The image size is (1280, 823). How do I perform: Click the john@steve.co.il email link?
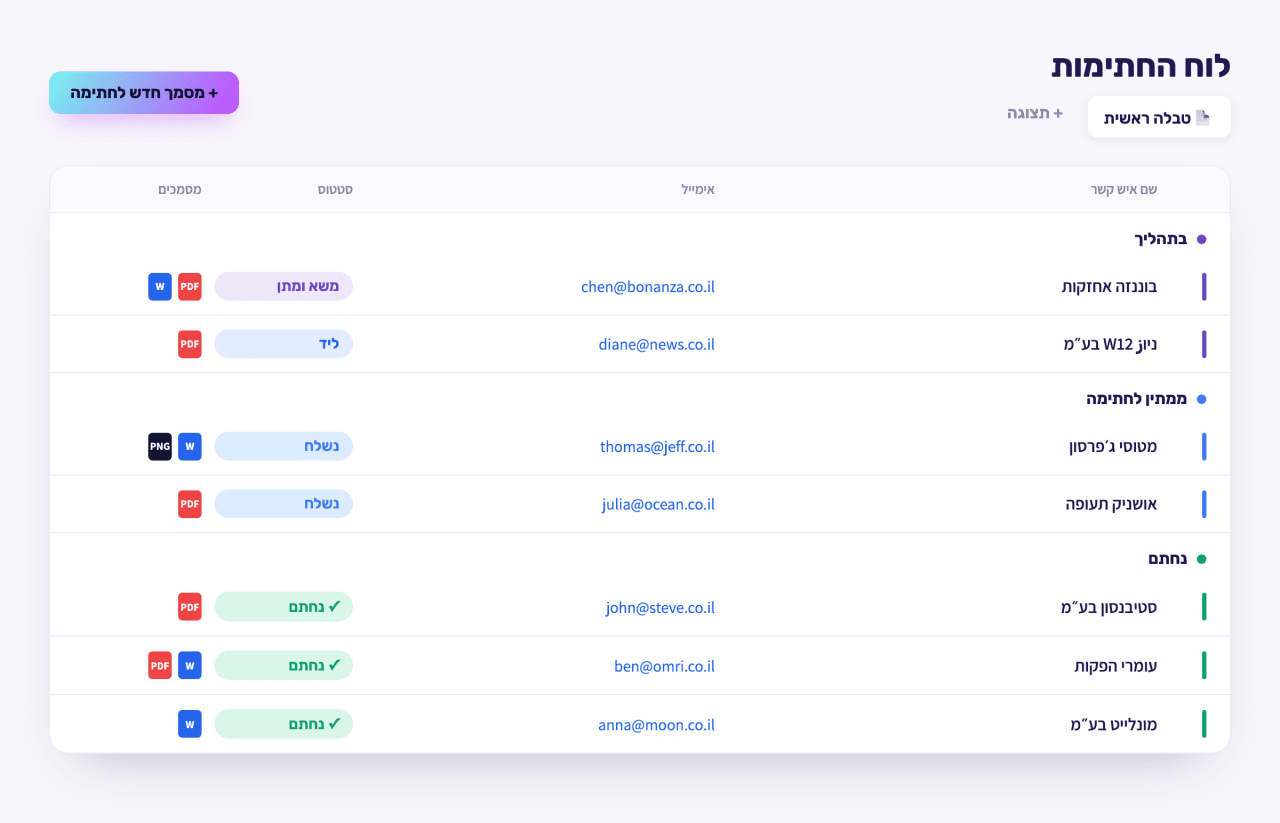pos(660,607)
